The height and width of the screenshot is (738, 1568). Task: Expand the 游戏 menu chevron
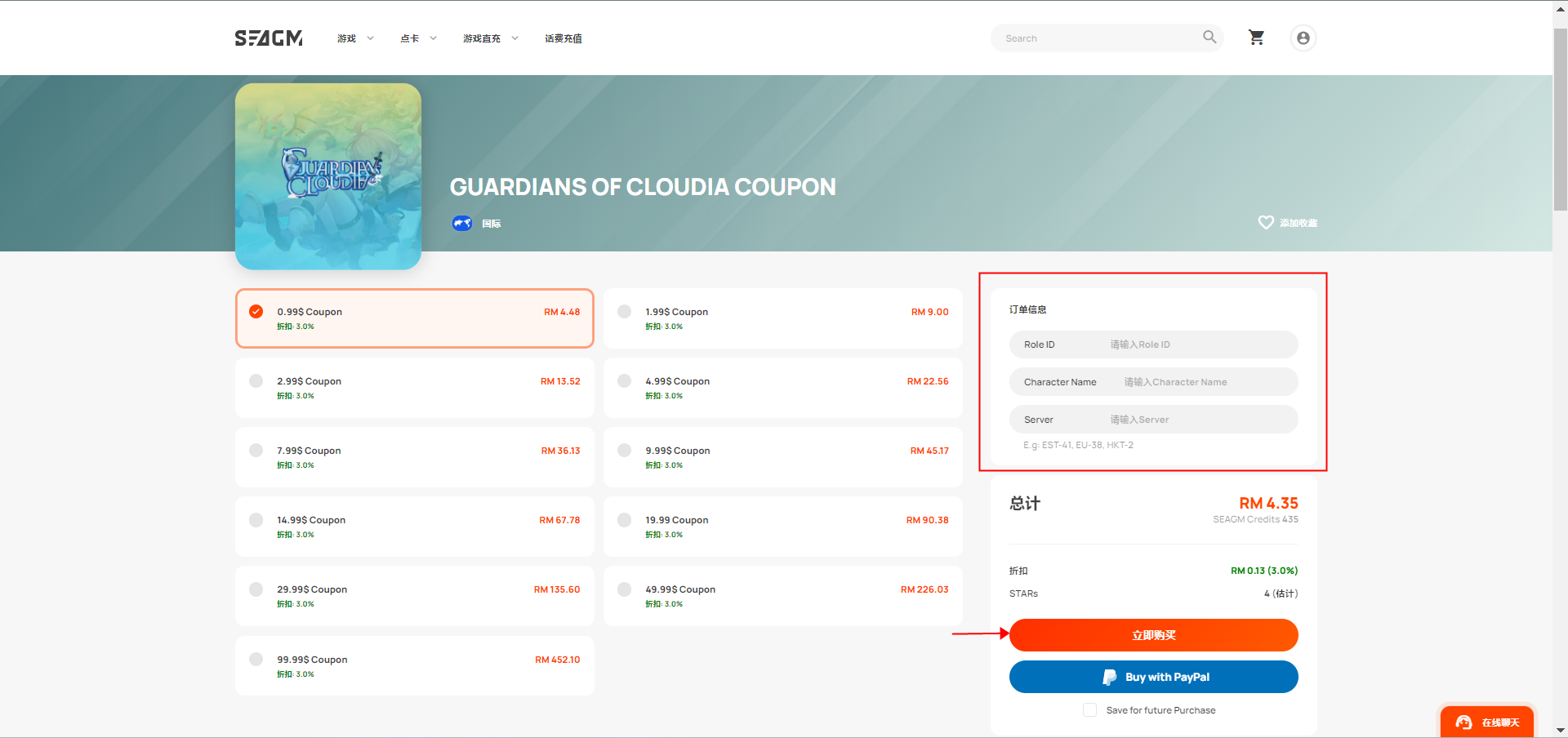pyautogui.click(x=370, y=38)
